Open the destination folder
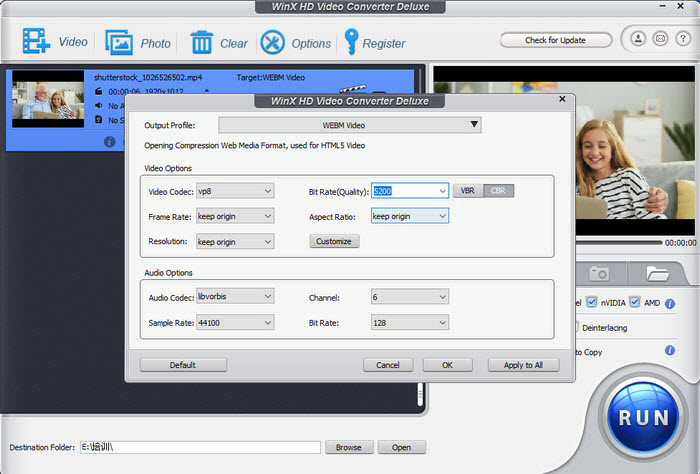700x474 pixels. 401,447
